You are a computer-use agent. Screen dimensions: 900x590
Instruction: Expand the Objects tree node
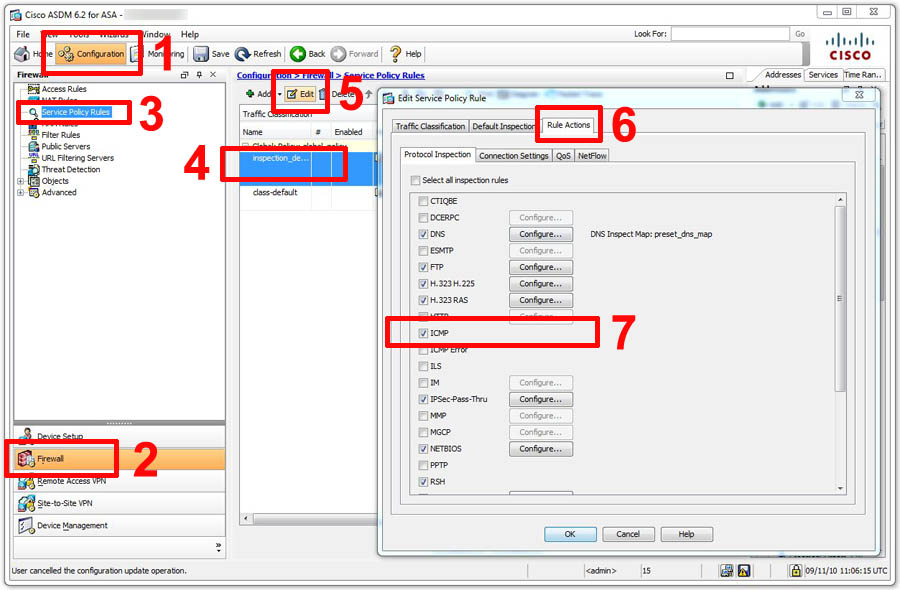click(x=21, y=181)
